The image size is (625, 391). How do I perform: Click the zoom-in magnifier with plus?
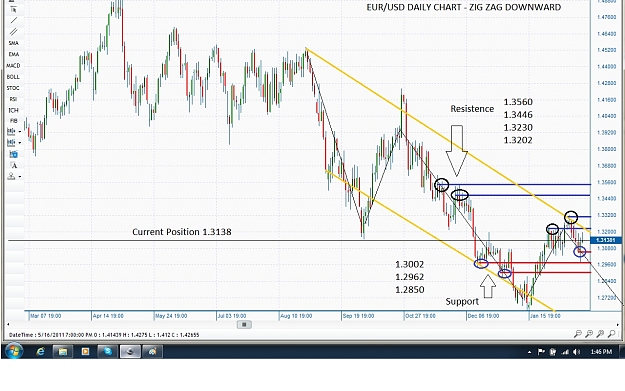tap(589, 334)
